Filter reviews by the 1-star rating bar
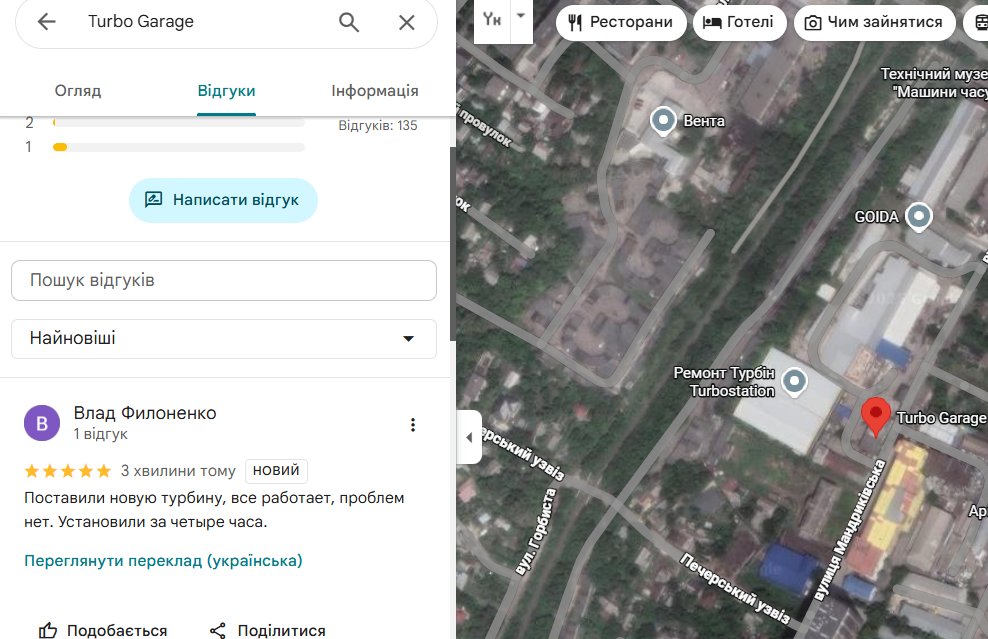 (x=179, y=147)
